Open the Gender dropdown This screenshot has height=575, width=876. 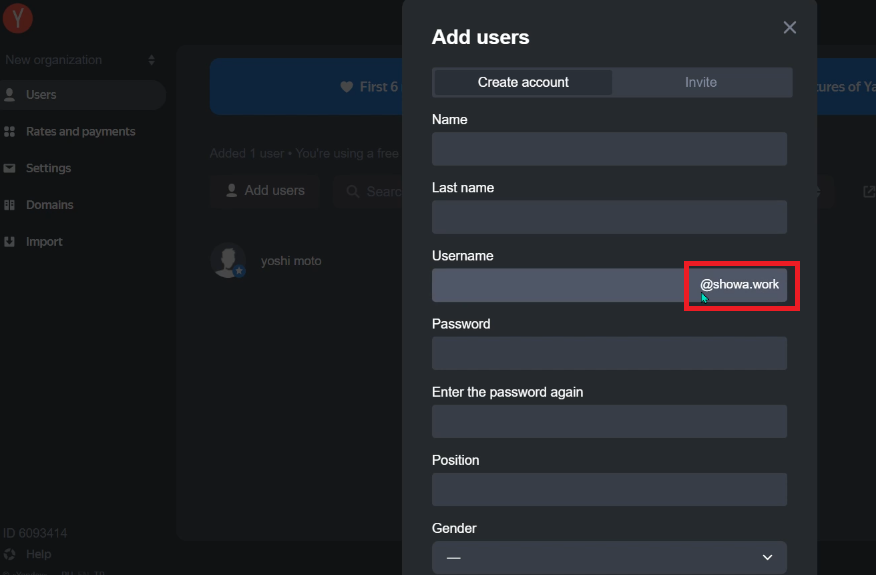point(609,557)
